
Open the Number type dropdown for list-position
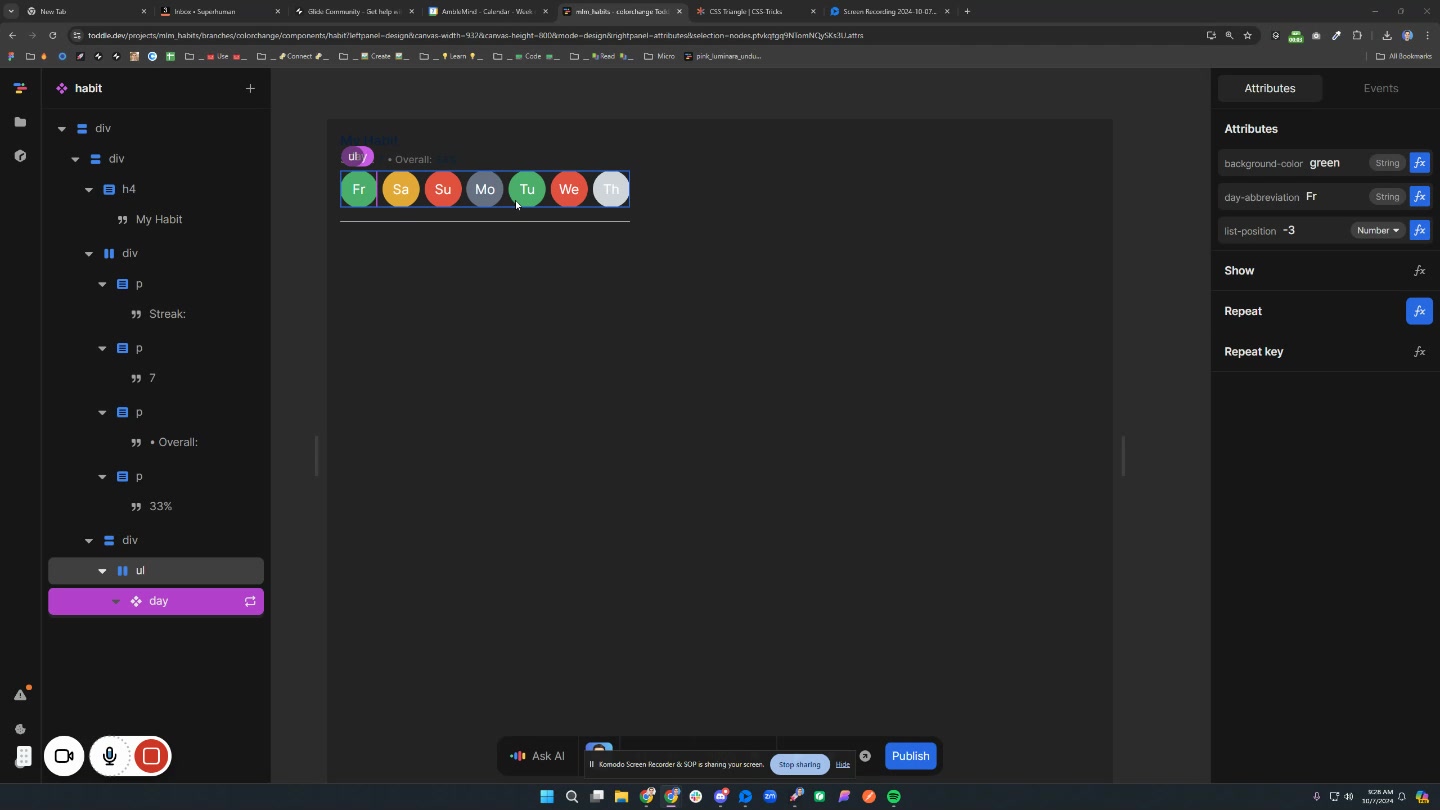1377,230
